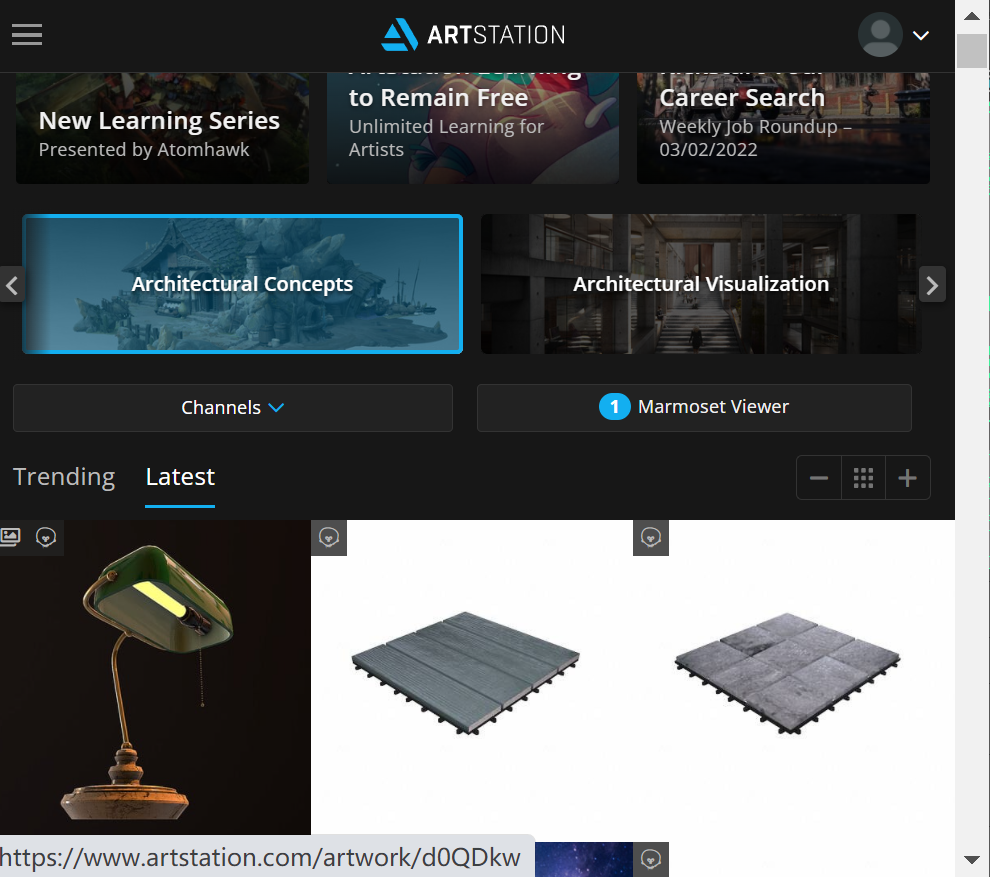This screenshot has width=990, height=877.
Task: Increase thumbnail size with the plus icon
Action: click(x=907, y=477)
